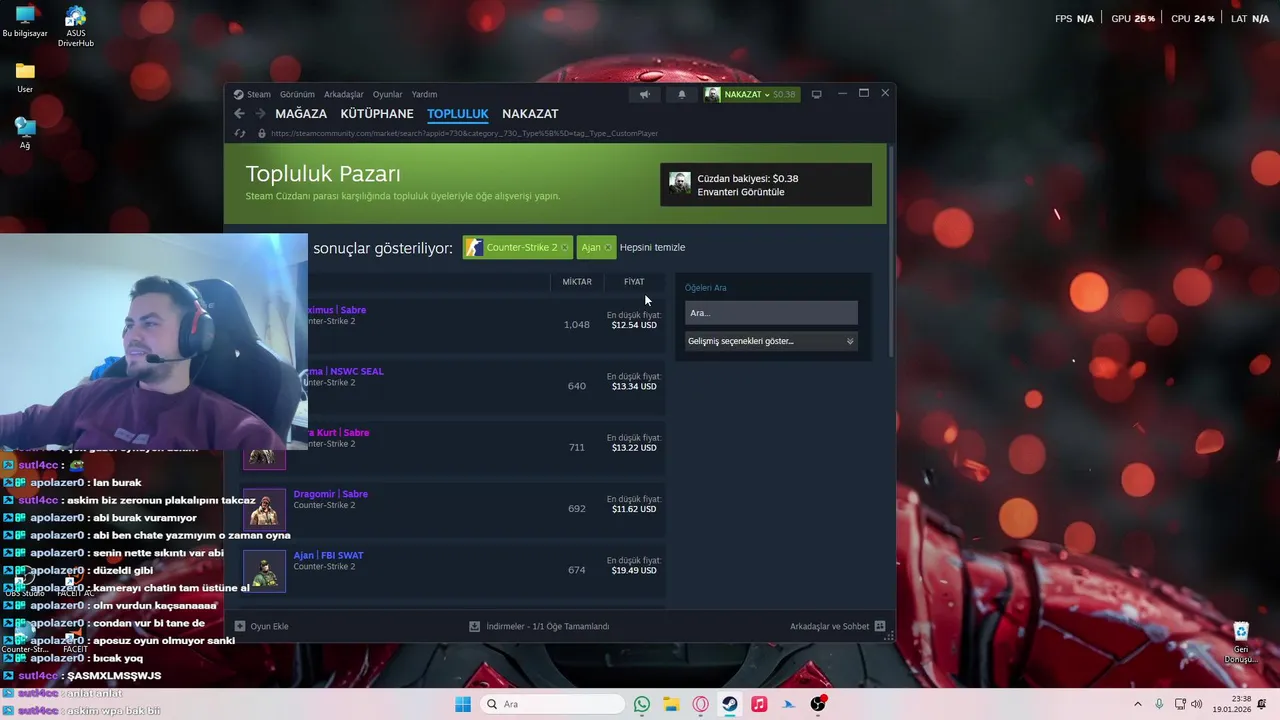This screenshot has height=720, width=1280.
Task: Open Arkadaşlar ve Sohbet panel
Action: (837, 626)
